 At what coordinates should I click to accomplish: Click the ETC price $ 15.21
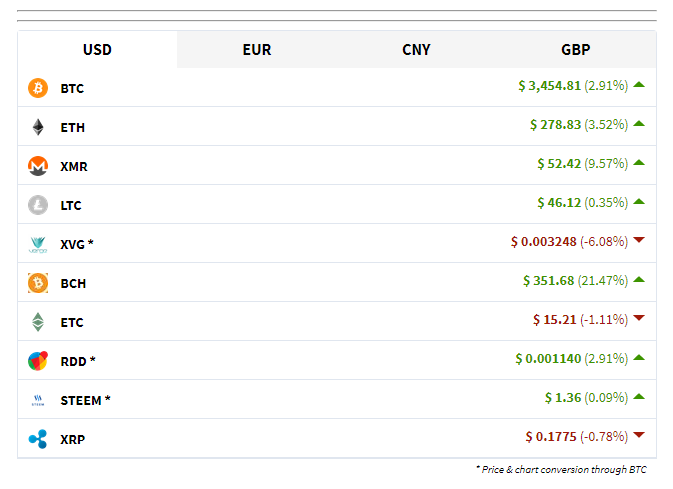coord(555,320)
